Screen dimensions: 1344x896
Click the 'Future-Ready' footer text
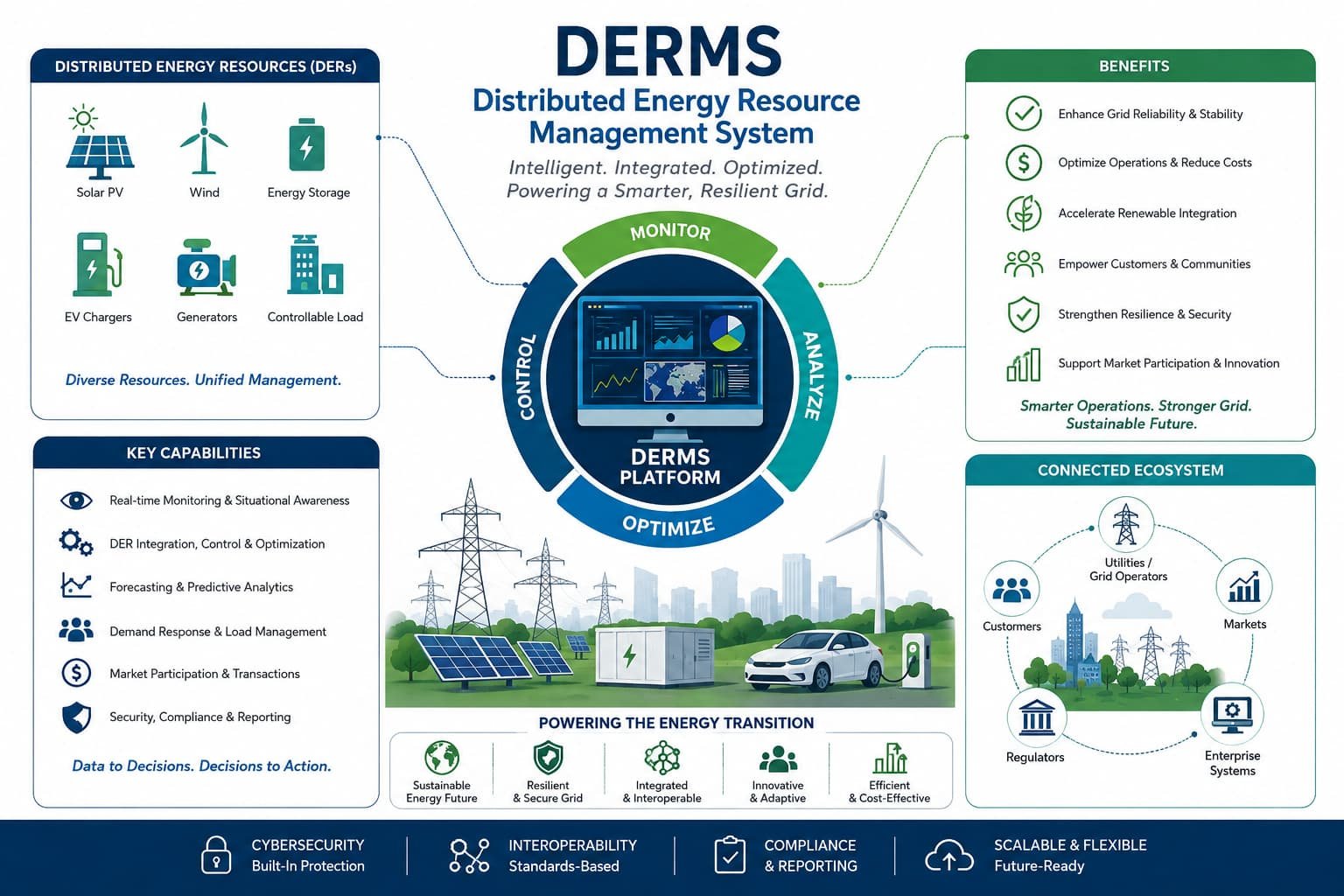pos(1039,866)
